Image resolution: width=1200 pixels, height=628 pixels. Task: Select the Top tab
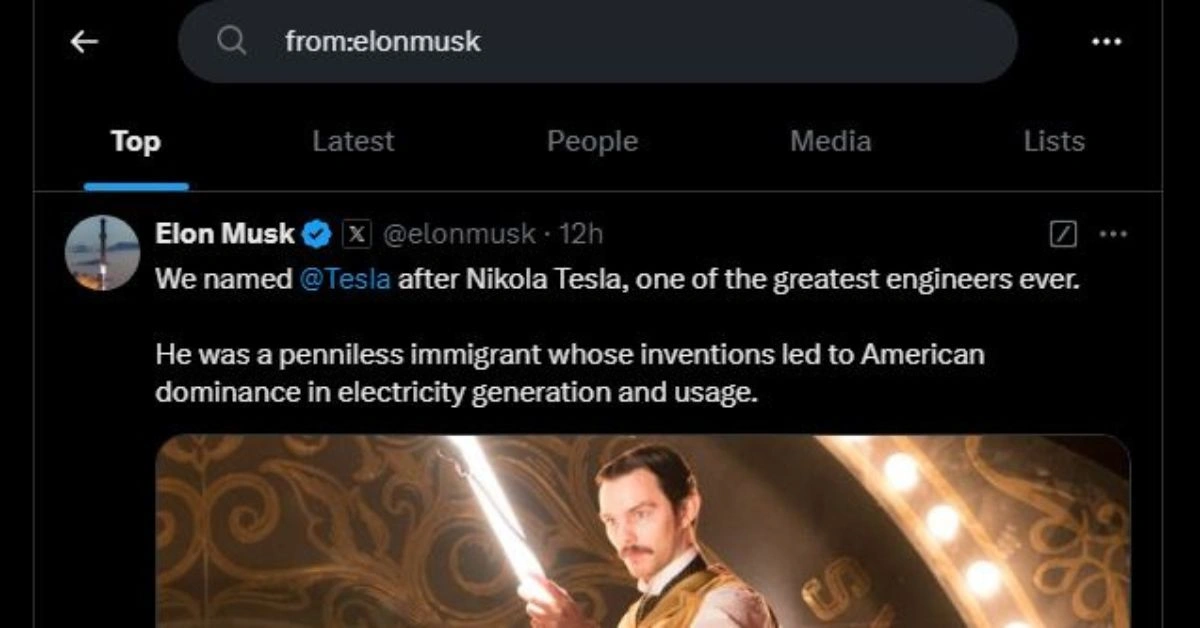pos(136,142)
